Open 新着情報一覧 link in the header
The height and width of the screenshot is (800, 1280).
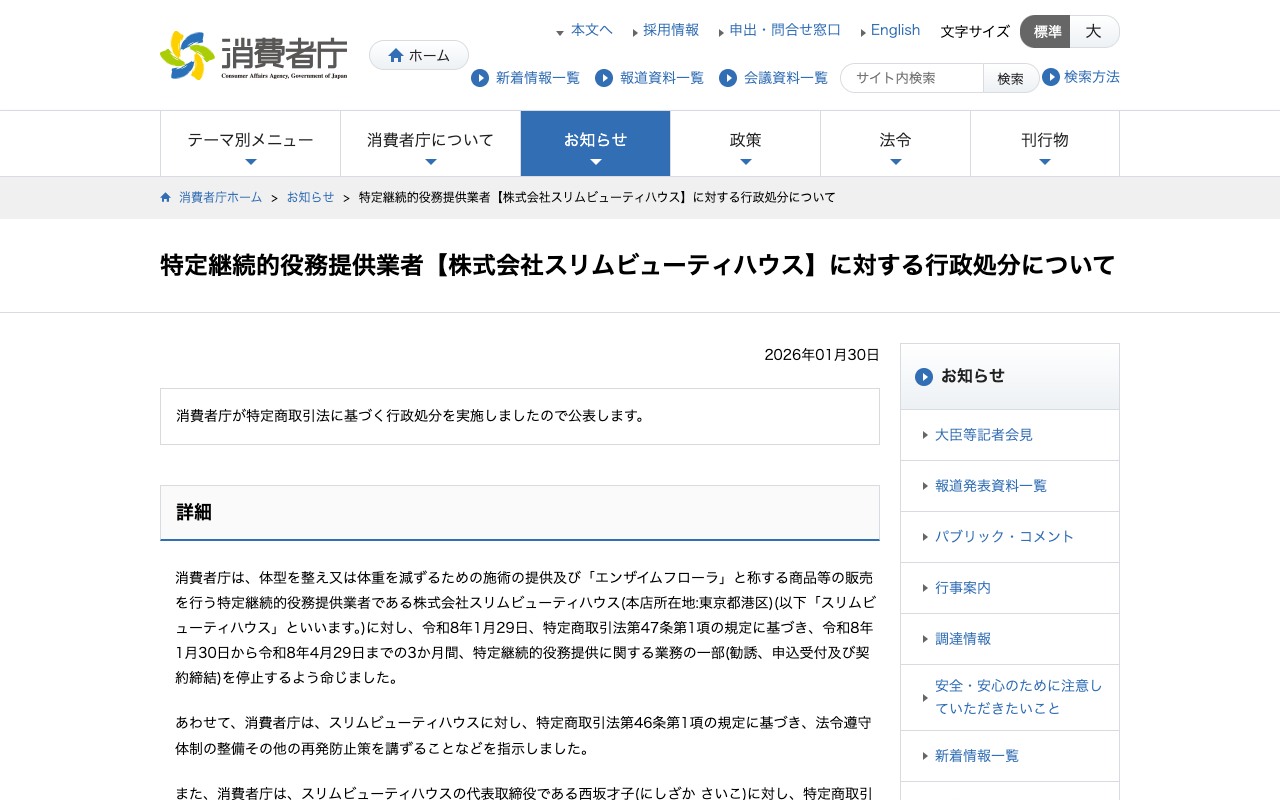click(538, 78)
